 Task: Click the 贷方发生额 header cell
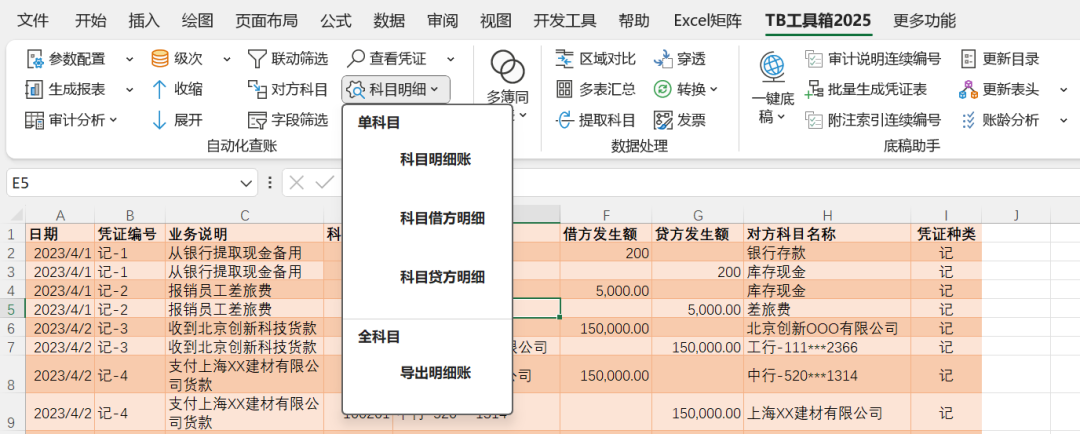tap(698, 234)
